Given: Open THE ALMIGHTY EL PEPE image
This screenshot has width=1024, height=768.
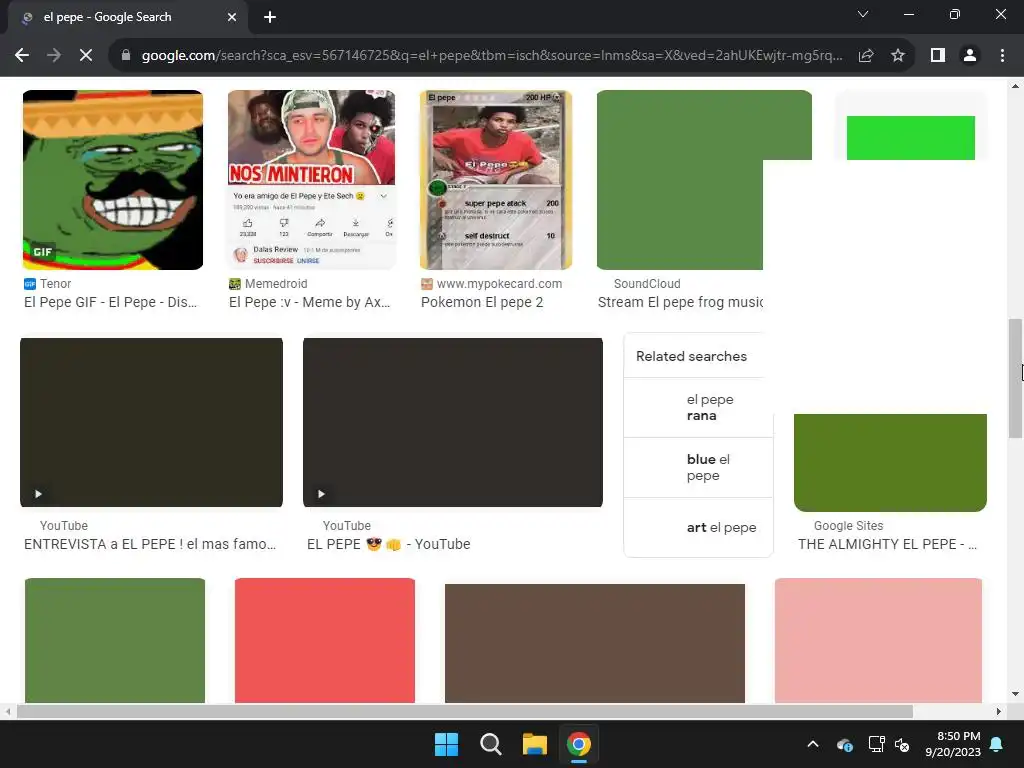Looking at the screenshot, I should 890,462.
